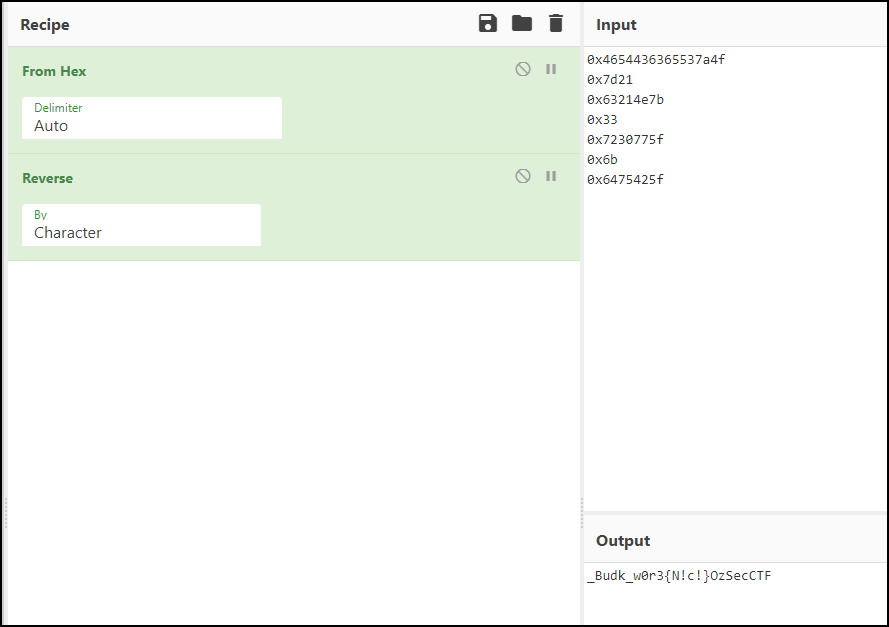Open the Delimiter dropdown showing Auto

pyautogui.click(x=152, y=118)
